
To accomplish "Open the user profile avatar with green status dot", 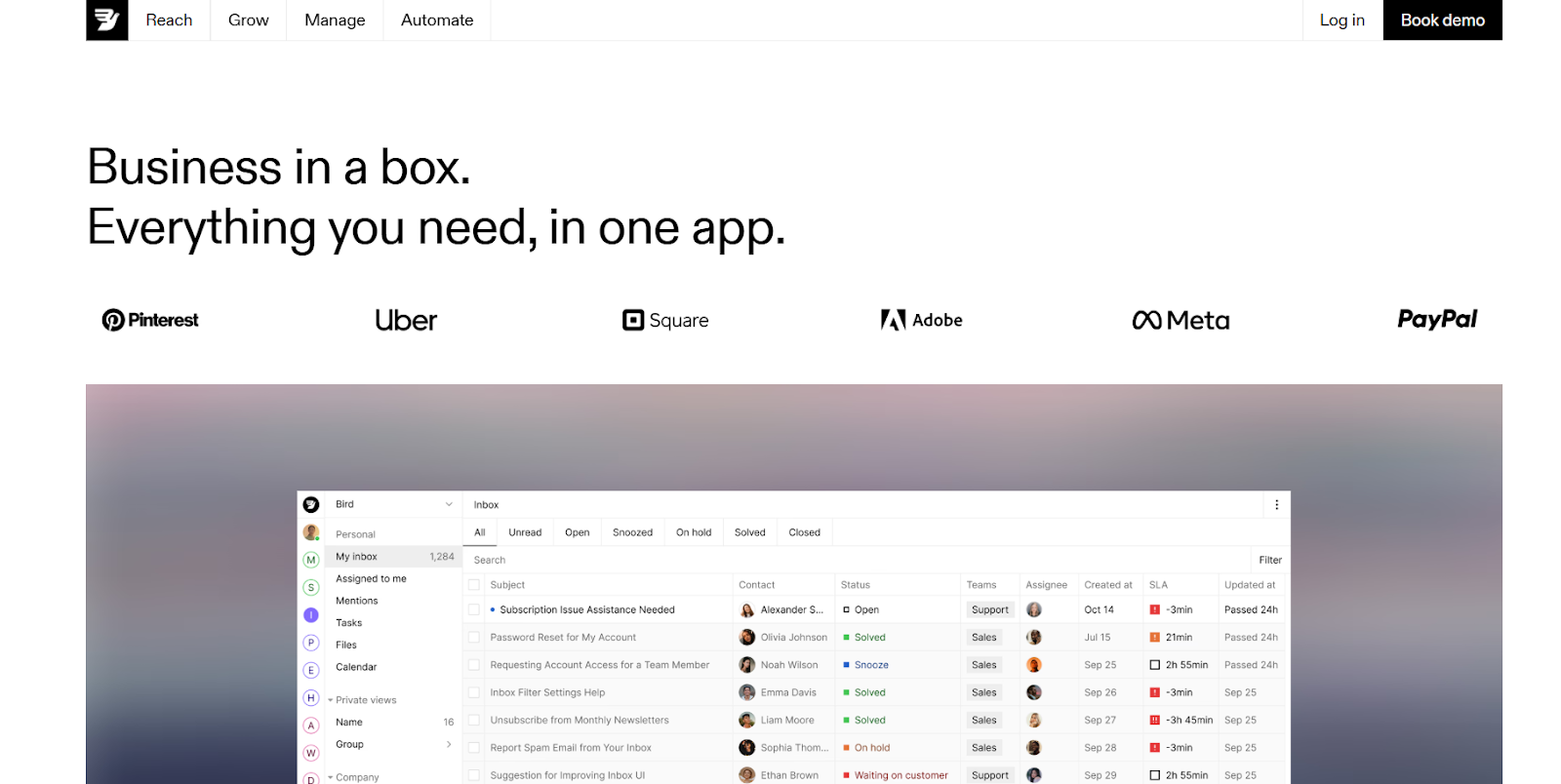I will click(x=311, y=532).
